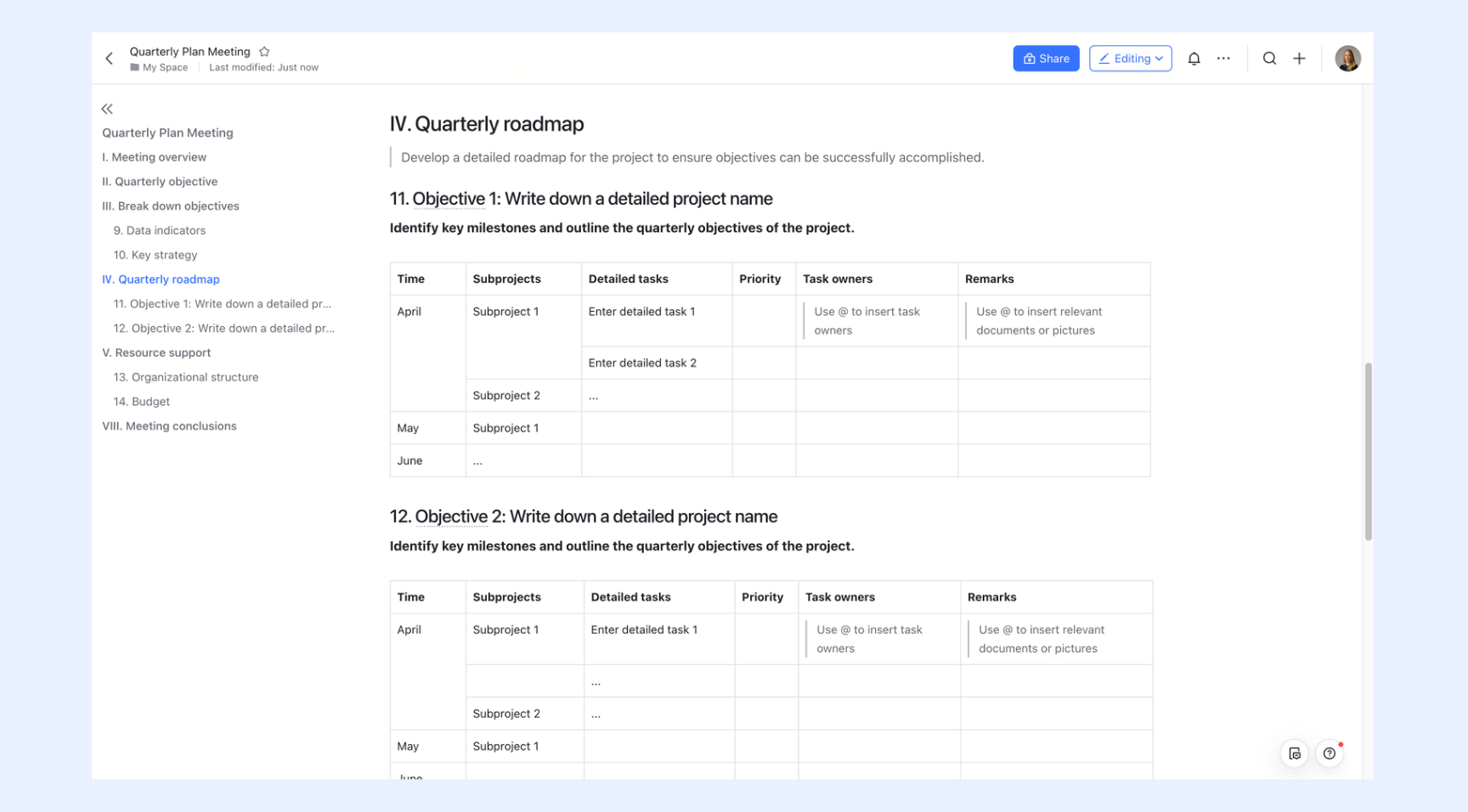This screenshot has width=1468, height=812.
Task: Jump to I. Meeting overview in outline
Action: click(154, 157)
